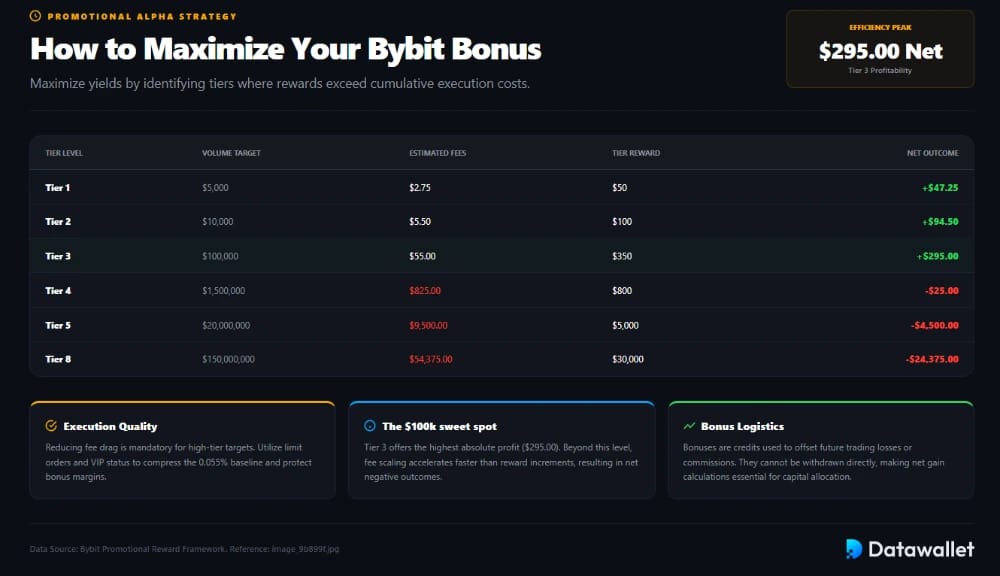Select the Tier Level column header
This screenshot has width=1000, height=576.
coord(64,153)
